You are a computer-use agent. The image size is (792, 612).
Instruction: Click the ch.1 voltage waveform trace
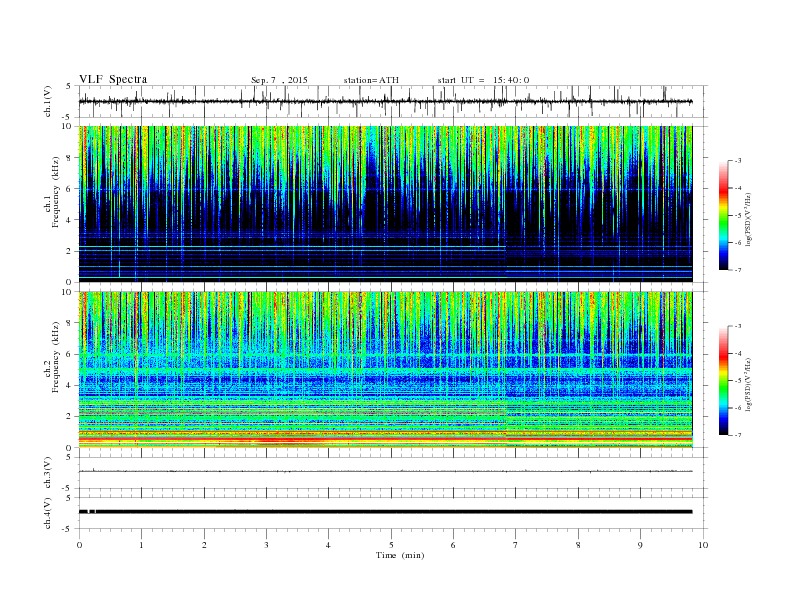(x=385, y=101)
